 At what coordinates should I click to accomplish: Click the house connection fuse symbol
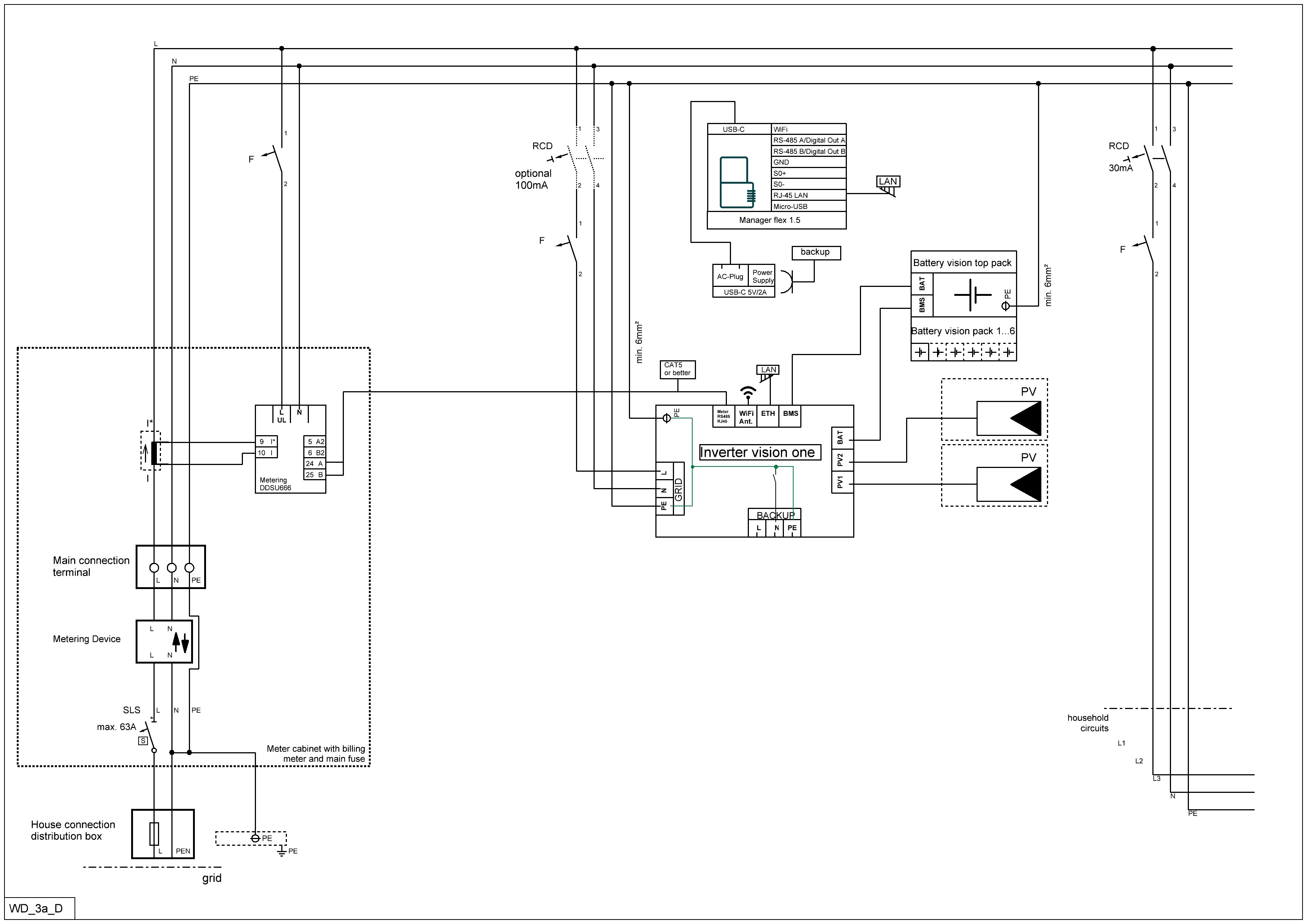154,834
